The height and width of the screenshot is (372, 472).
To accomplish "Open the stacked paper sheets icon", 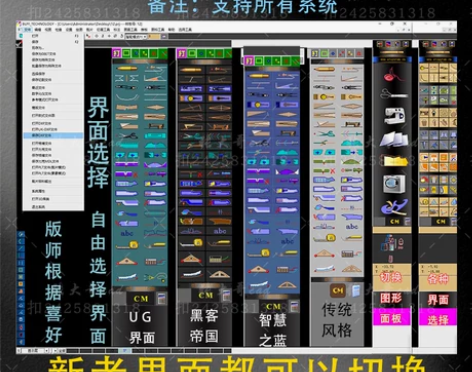I will click(394, 139).
